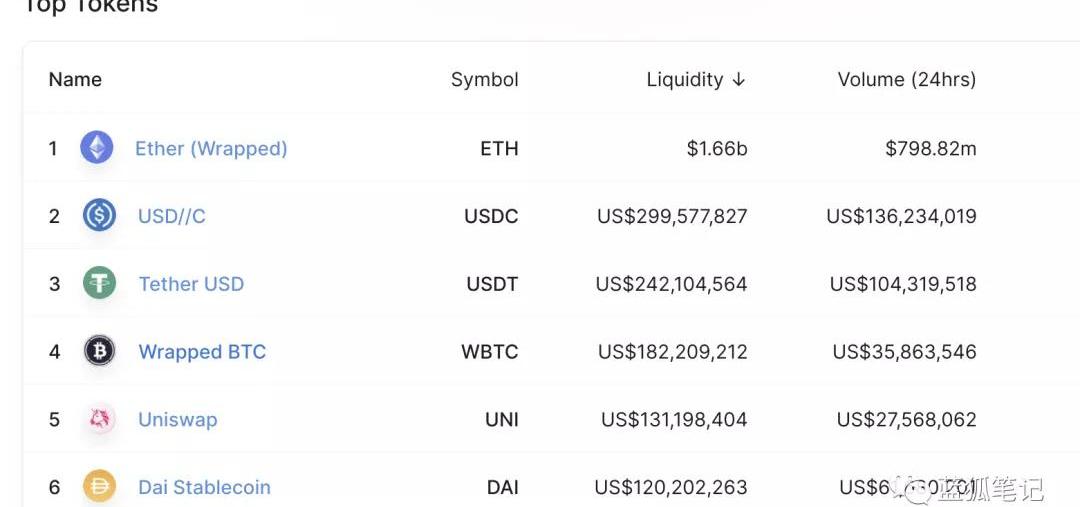Click the USDC coin icon

[x=99, y=216]
